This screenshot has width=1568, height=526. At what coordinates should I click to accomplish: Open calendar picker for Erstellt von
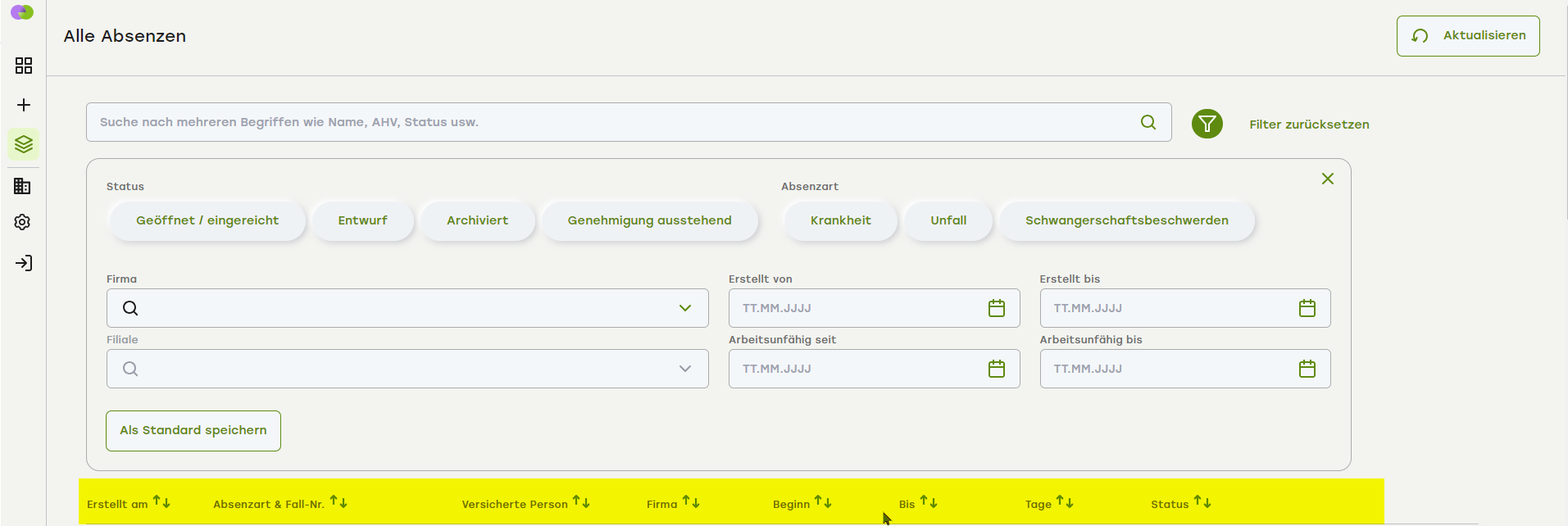pyautogui.click(x=996, y=308)
